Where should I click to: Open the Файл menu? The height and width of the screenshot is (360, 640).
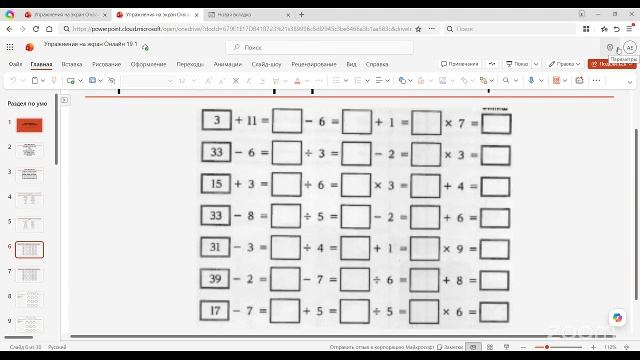point(16,64)
